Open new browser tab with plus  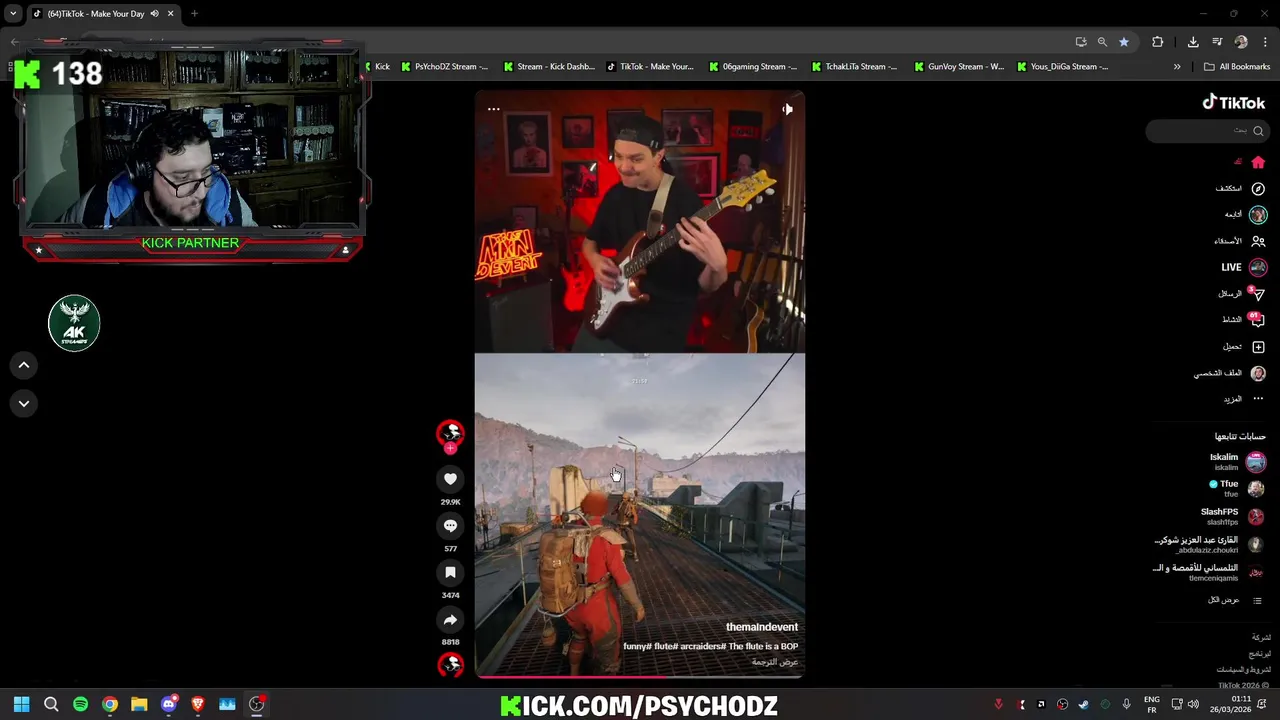194,13
